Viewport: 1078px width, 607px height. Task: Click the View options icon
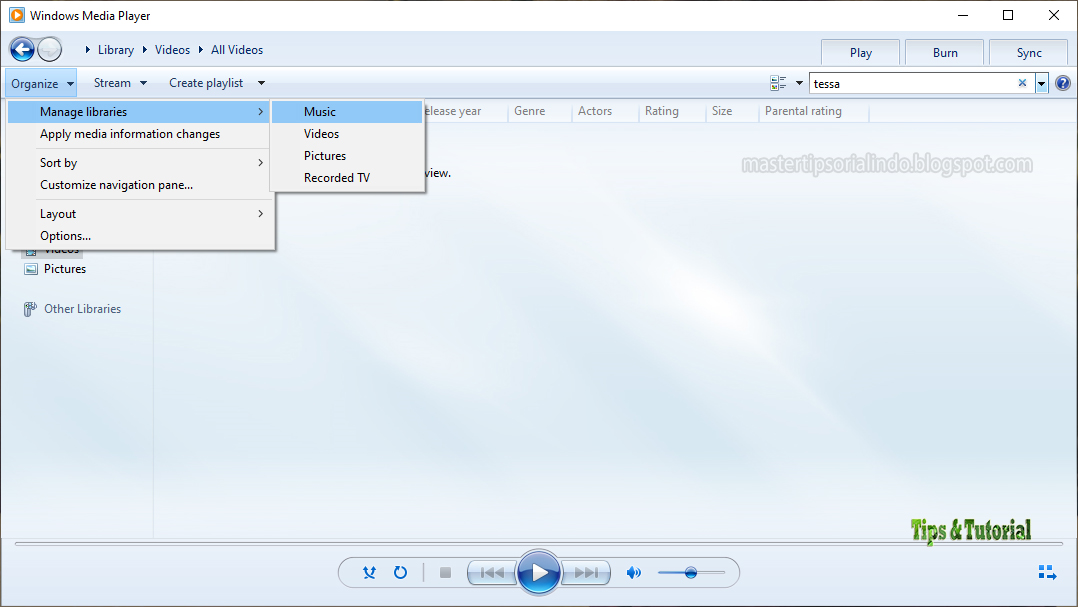point(778,83)
